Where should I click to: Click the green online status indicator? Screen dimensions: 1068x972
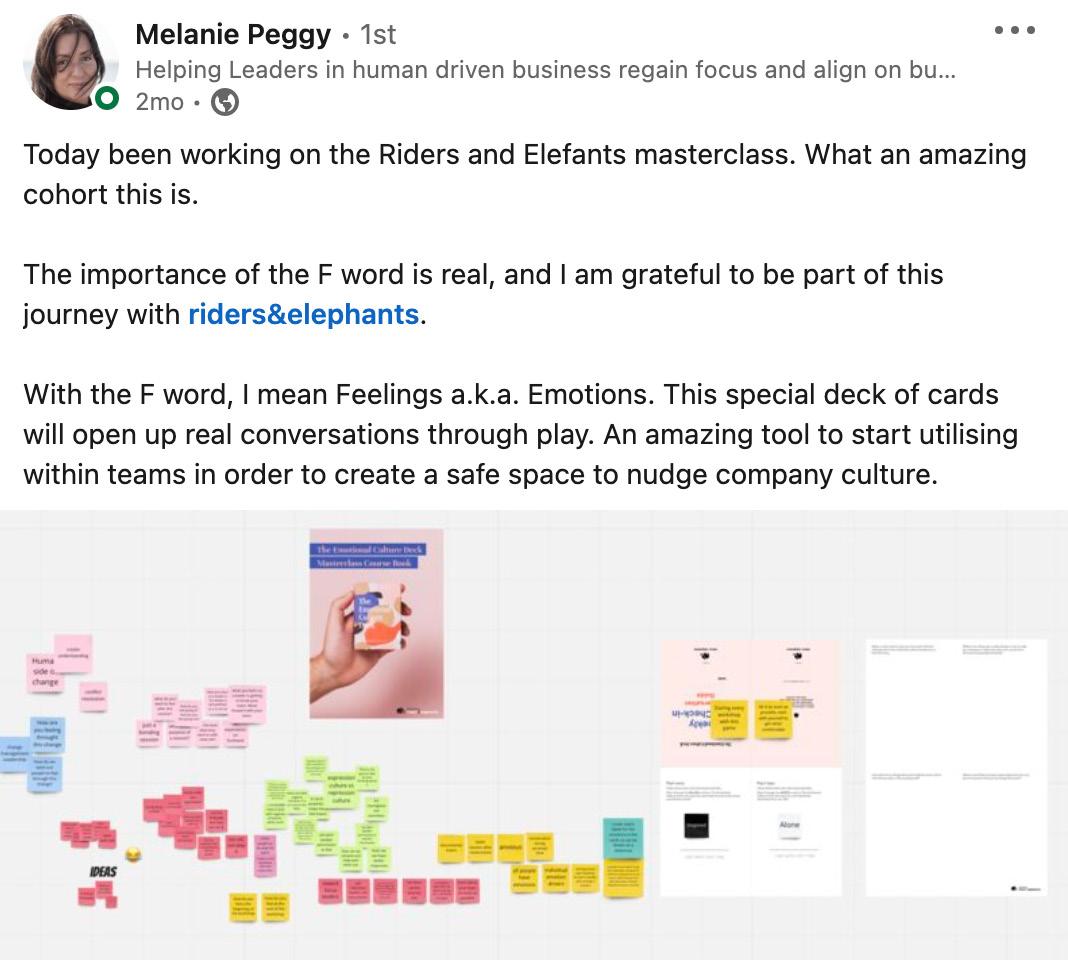(107, 98)
